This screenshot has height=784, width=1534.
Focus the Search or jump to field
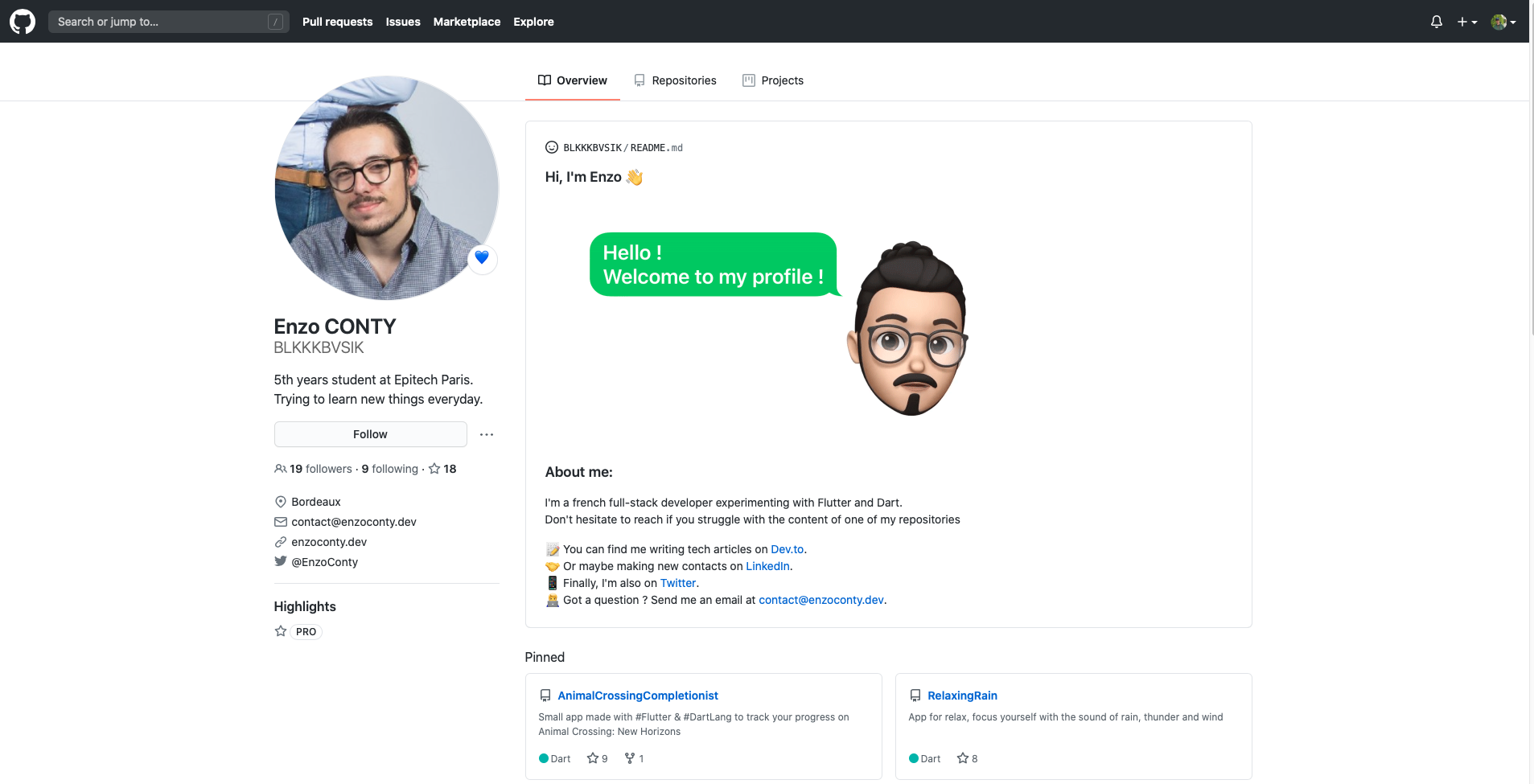[168, 22]
